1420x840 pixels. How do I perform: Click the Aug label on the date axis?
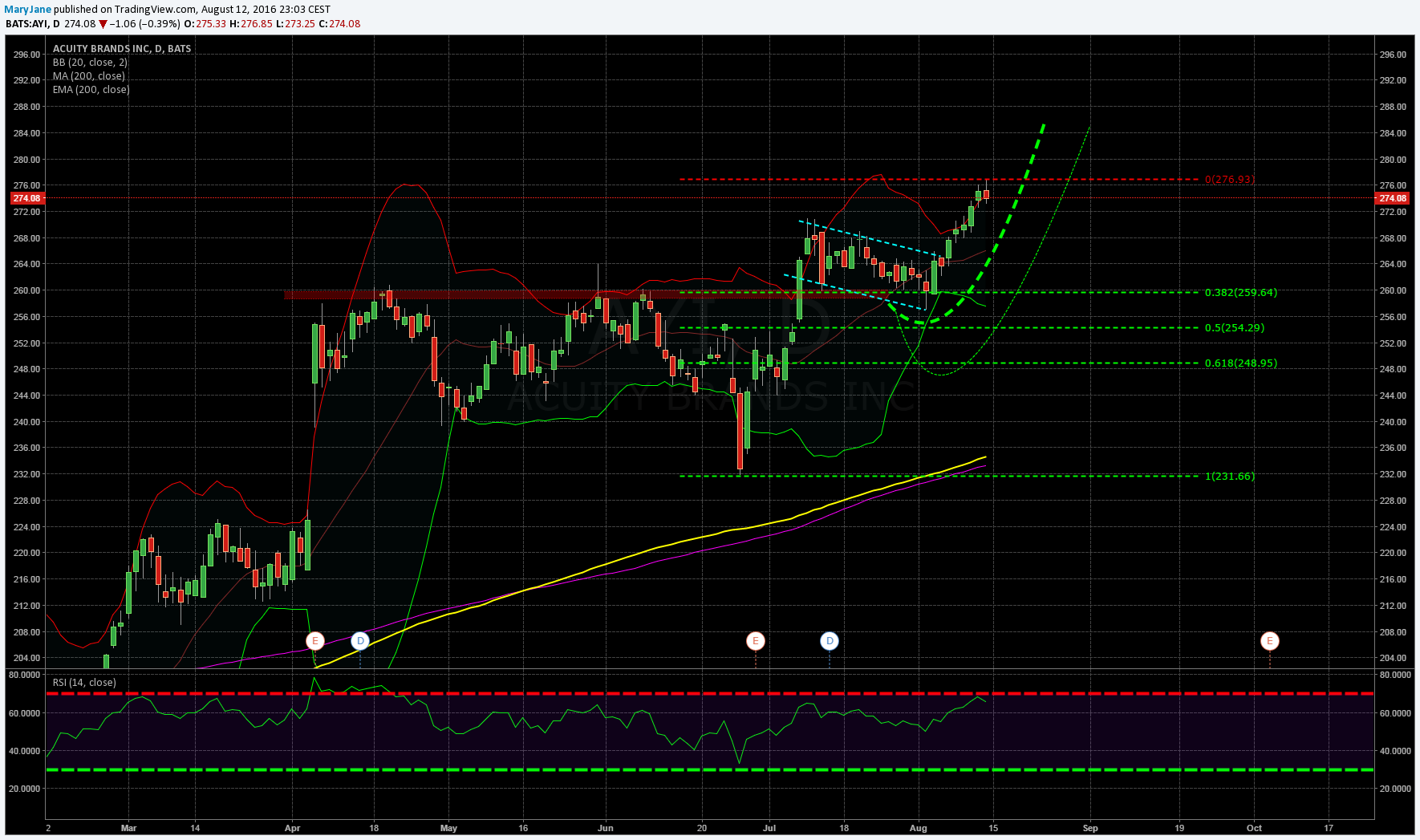(x=919, y=828)
